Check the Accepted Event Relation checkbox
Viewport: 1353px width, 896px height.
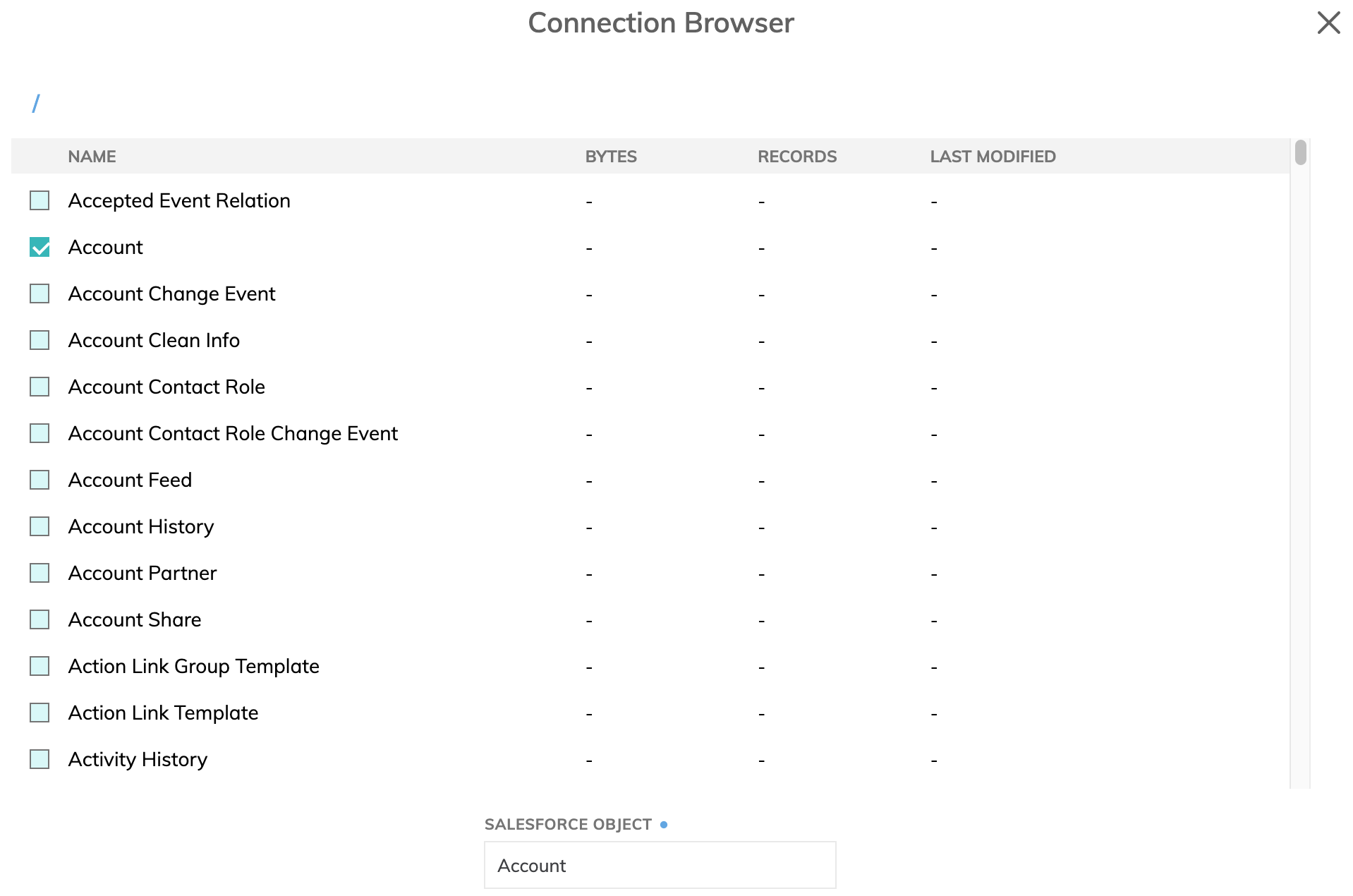point(40,200)
